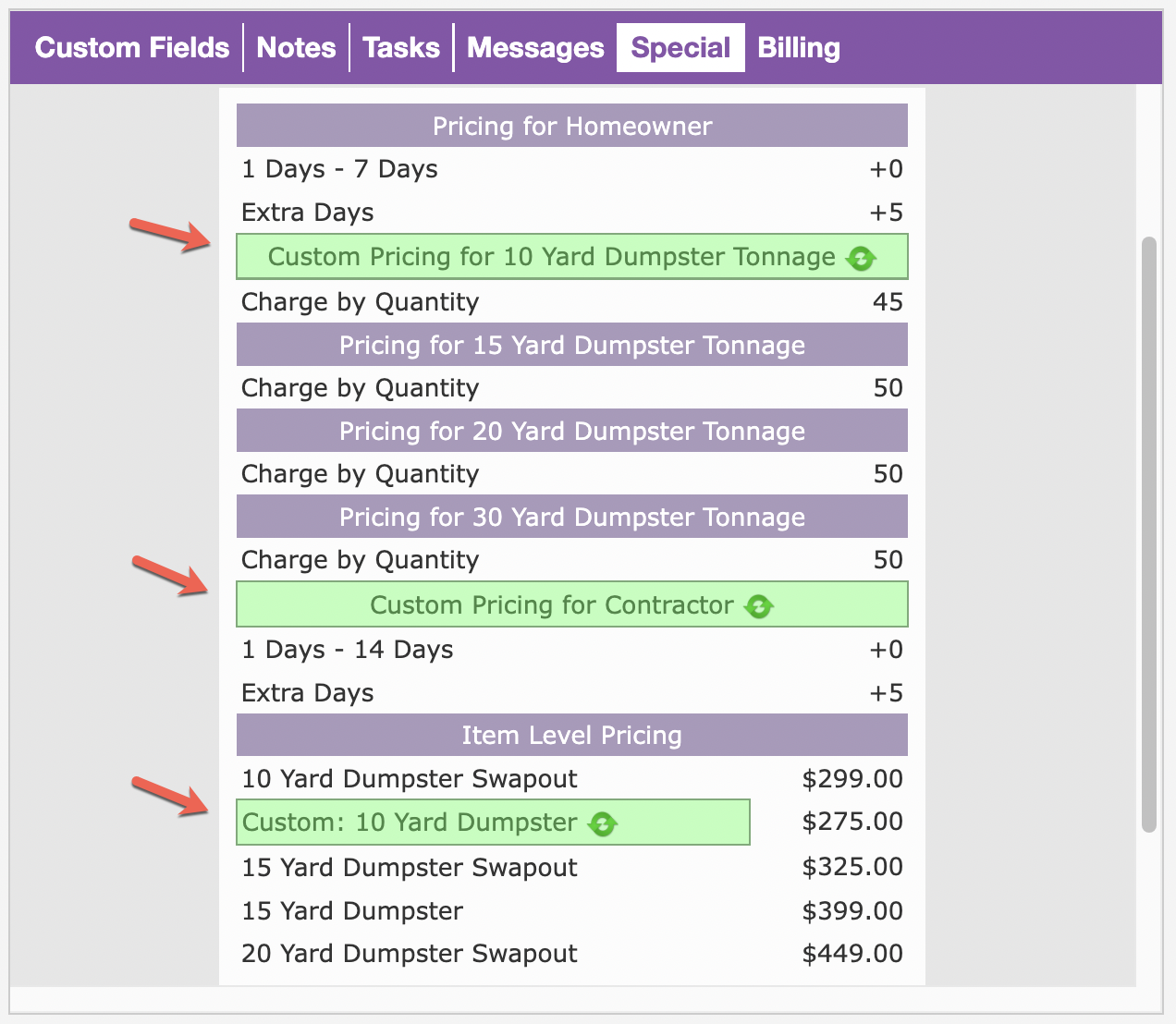Viewport: 1176px width, 1024px height.
Task: Click the vertical scrollbar thumb
Action: [x=1149, y=534]
